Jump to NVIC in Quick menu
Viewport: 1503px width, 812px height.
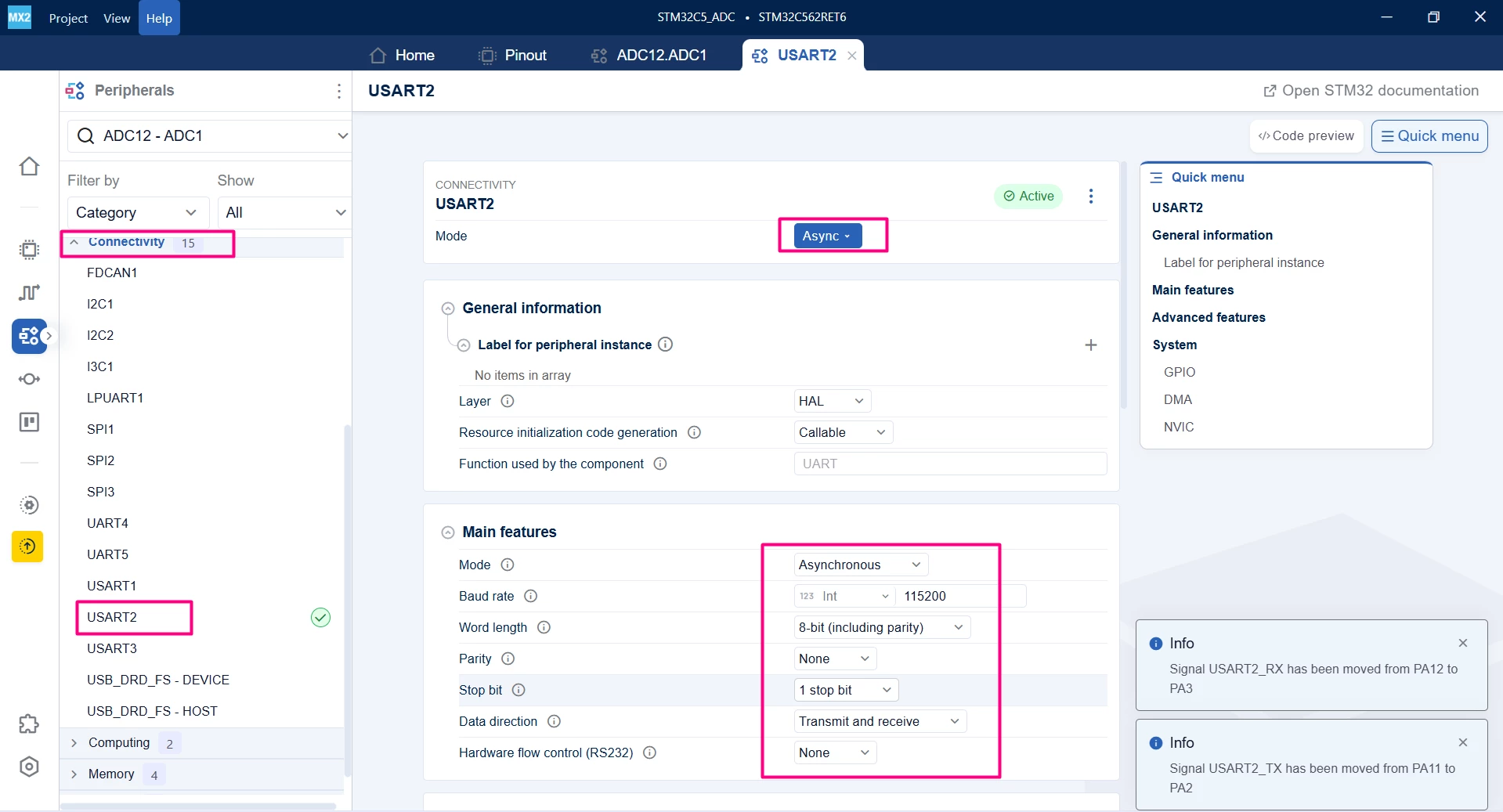tap(1179, 427)
